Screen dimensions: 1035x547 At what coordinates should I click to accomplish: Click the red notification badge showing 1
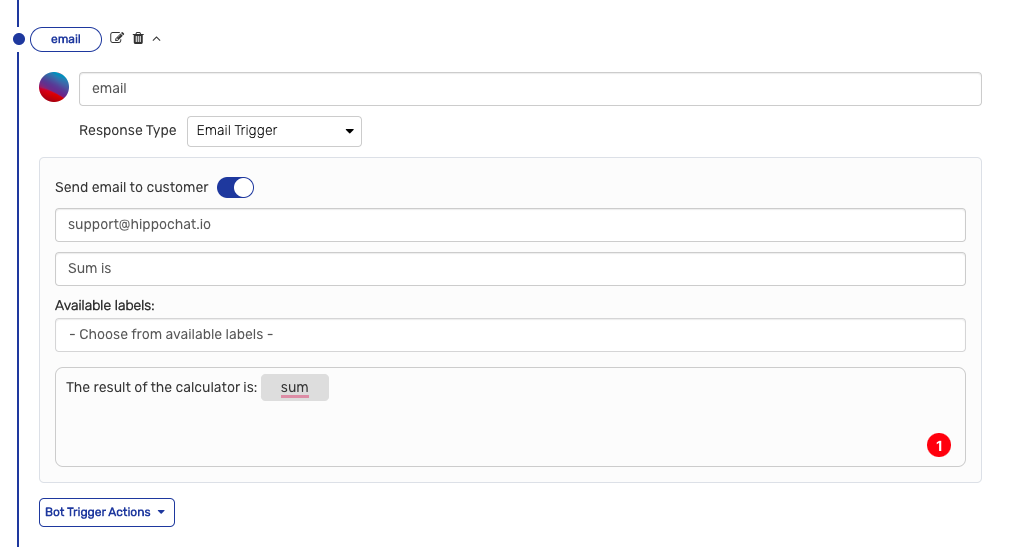(938, 445)
